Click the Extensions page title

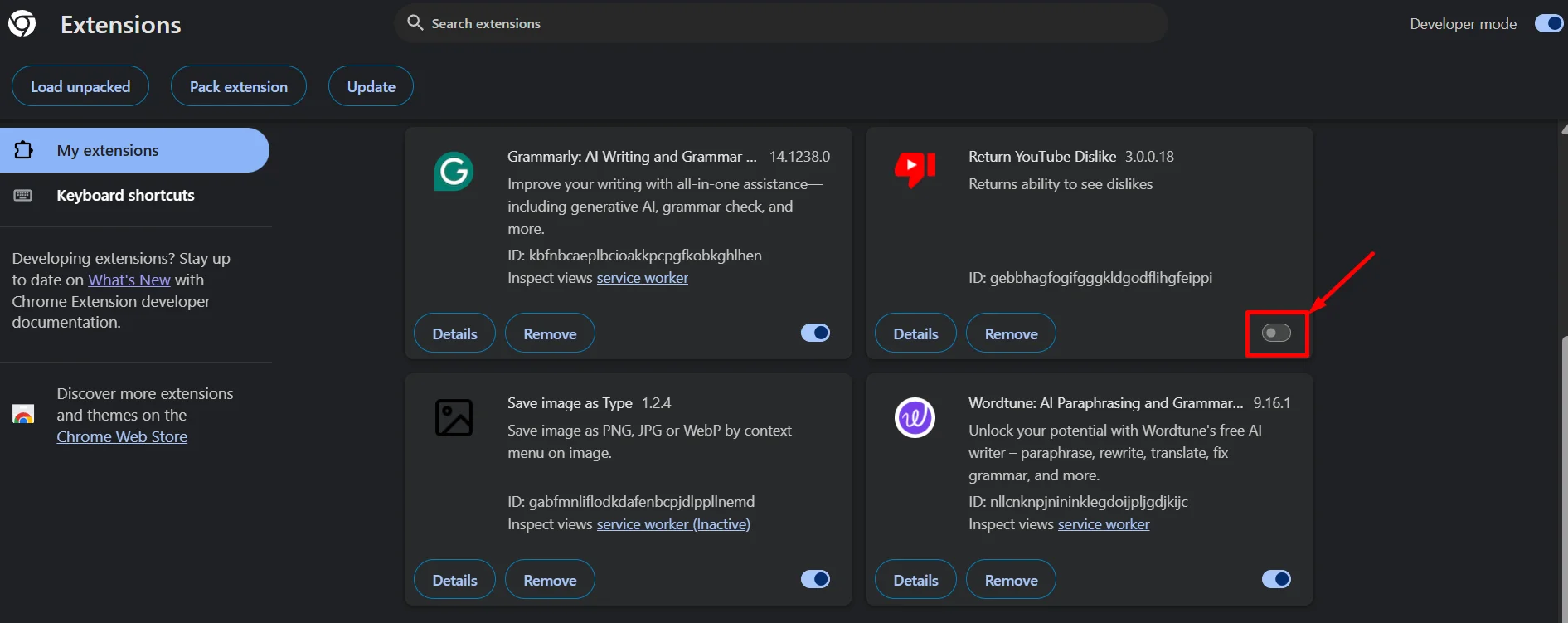pyautogui.click(x=121, y=25)
